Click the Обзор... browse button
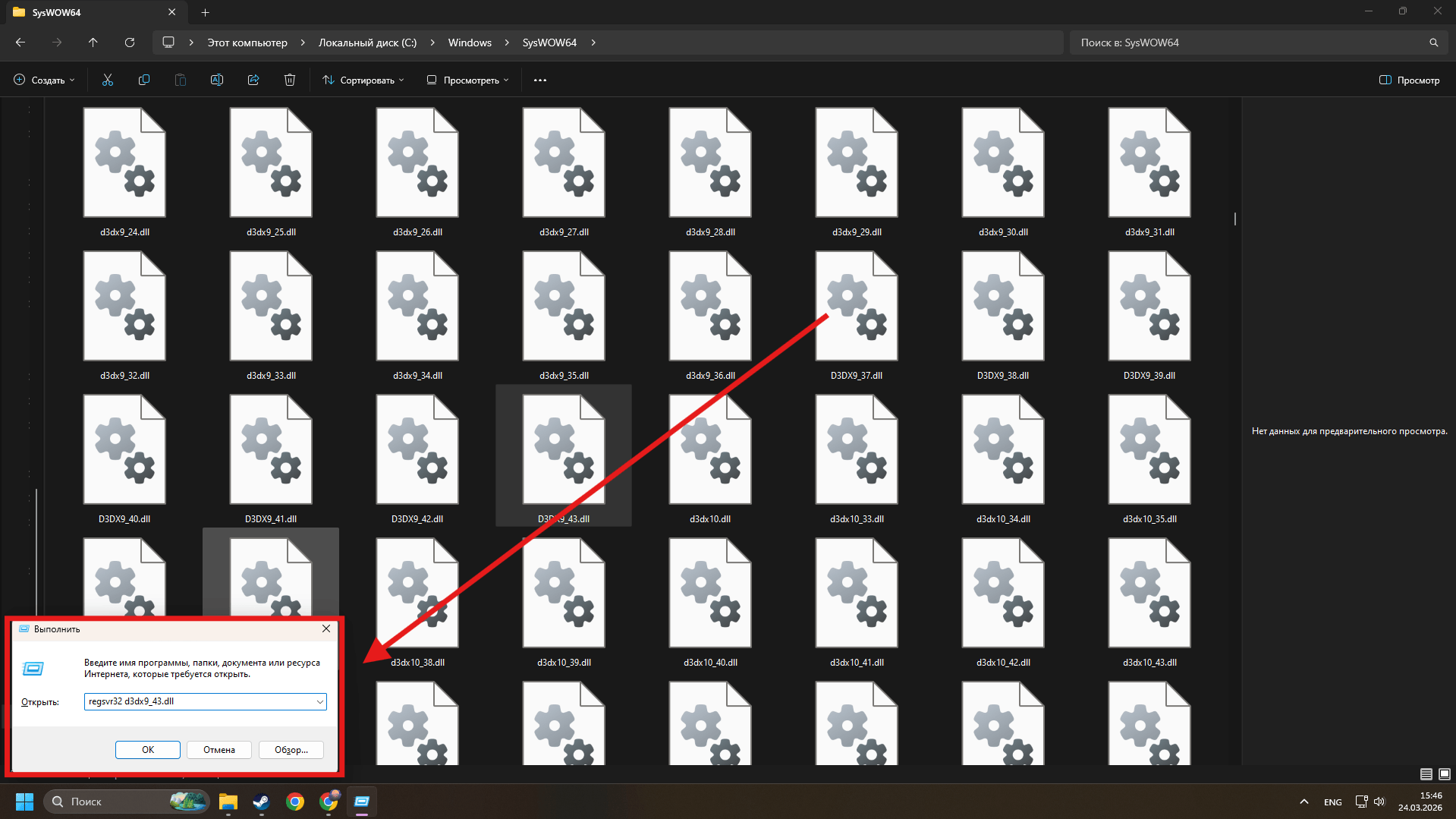 tap(291, 750)
